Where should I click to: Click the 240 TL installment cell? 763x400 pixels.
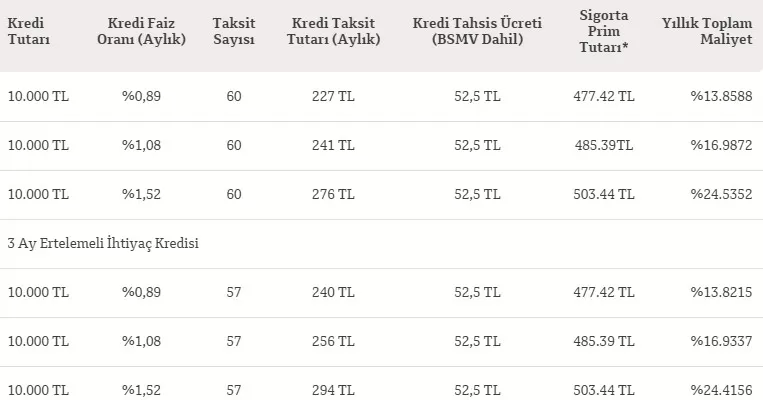point(332,293)
